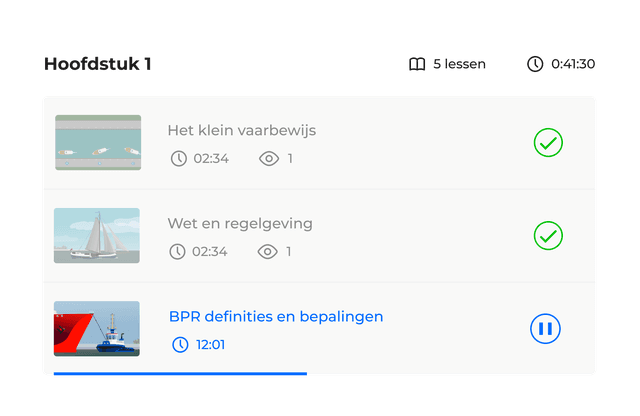Image resolution: width=640 pixels, height=416 pixels.
Task: Click the Hoofdstuk 1 chapter heading
Action: tap(98, 64)
